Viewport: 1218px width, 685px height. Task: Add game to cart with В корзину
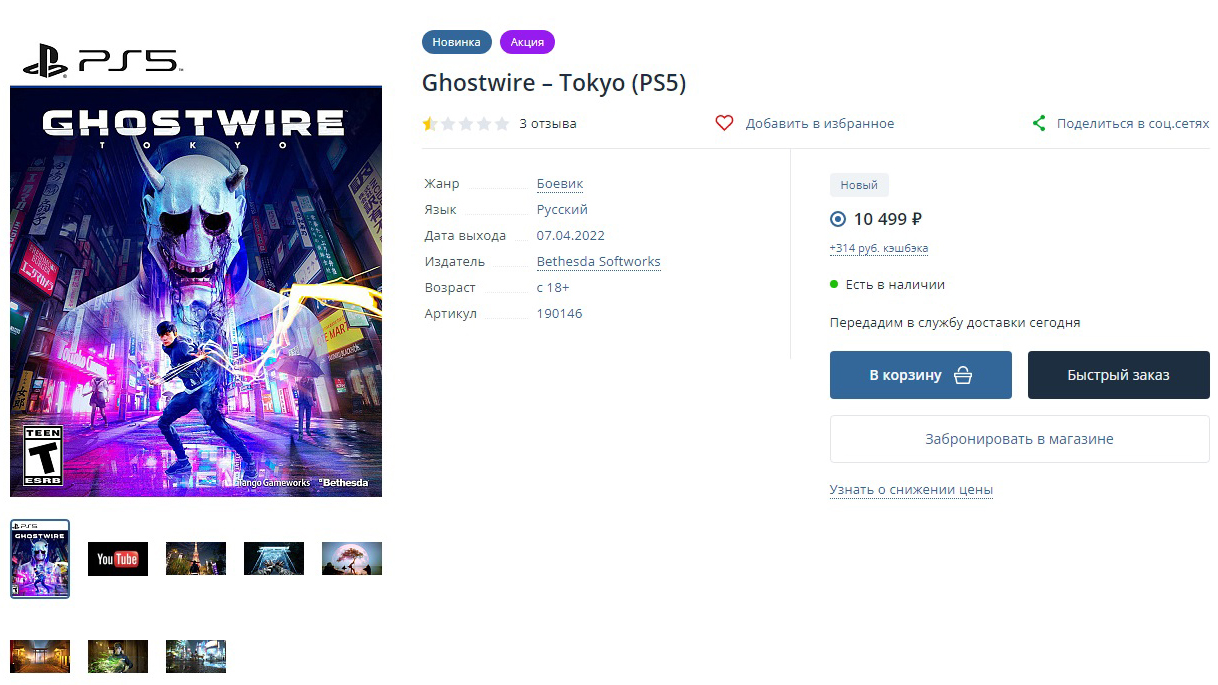(920, 375)
